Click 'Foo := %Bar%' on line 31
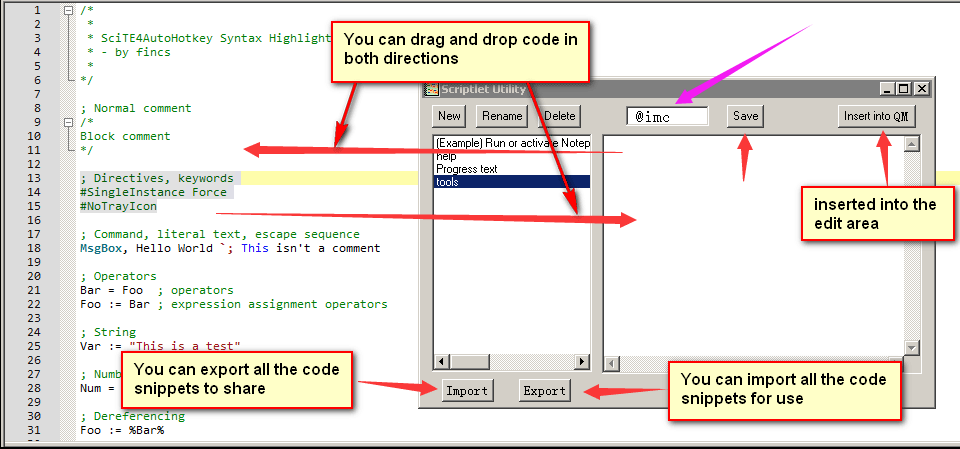Image resolution: width=960 pixels, height=449 pixels. pyautogui.click(x=122, y=430)
